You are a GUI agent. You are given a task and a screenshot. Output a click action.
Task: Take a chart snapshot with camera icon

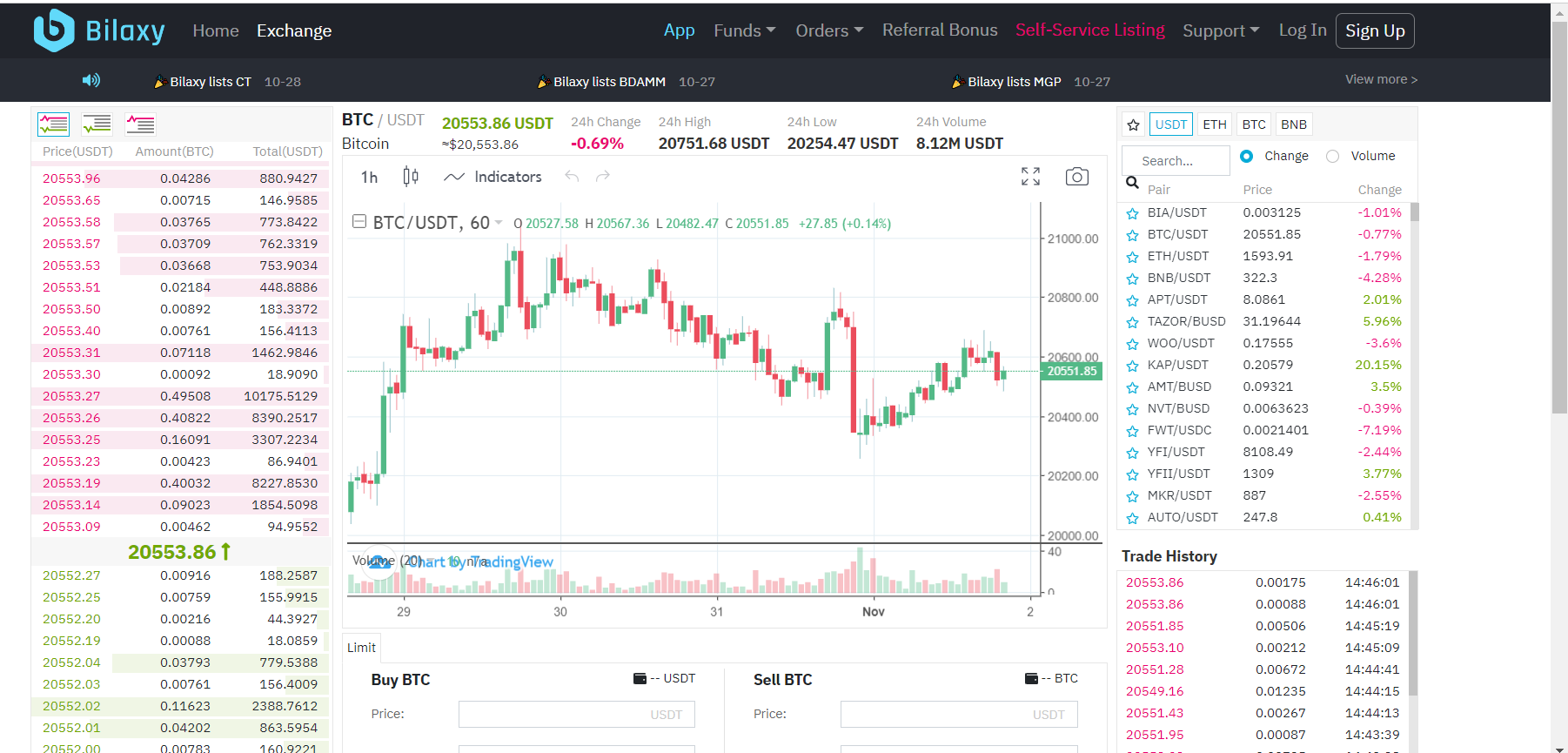click(1077, 177)
